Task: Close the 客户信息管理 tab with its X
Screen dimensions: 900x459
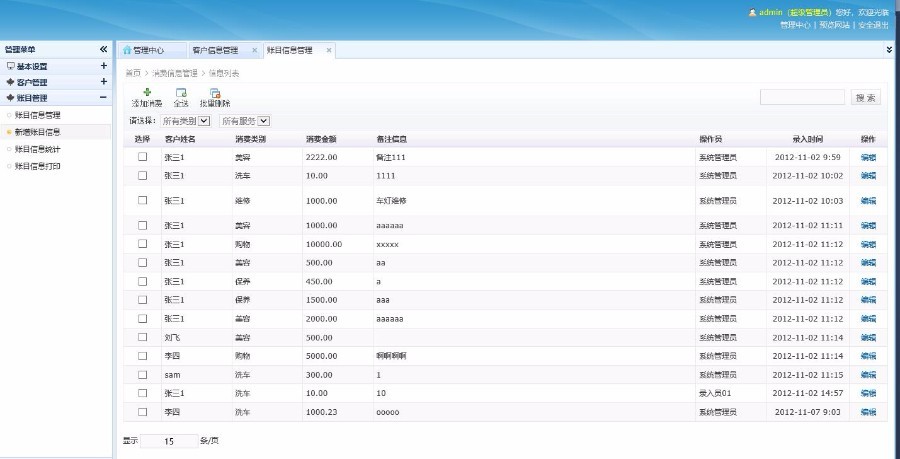Action: (254, 50)
